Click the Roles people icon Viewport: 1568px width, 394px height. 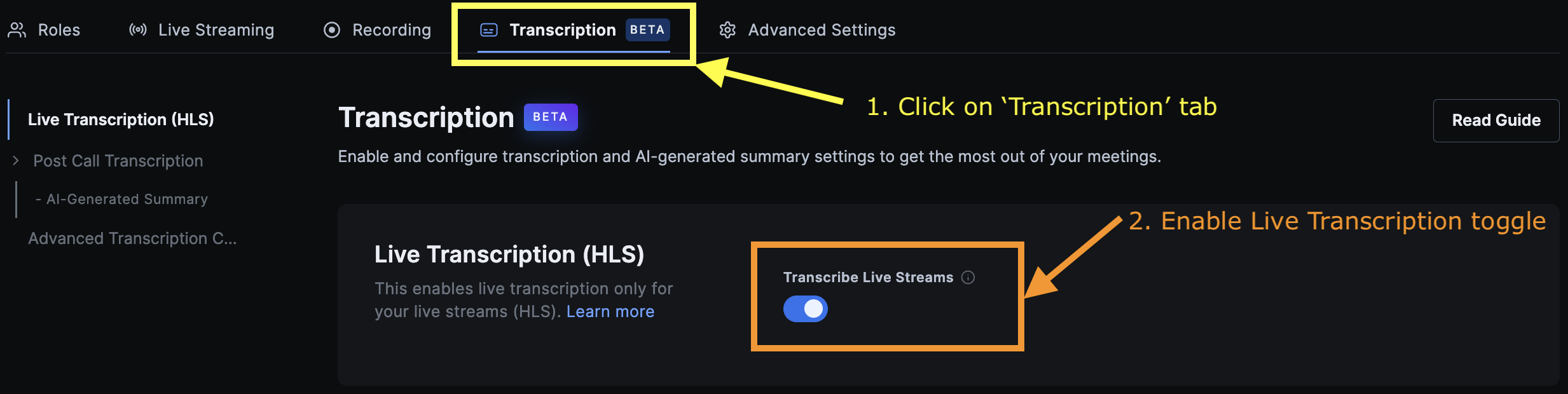click(x=17, y=29)
